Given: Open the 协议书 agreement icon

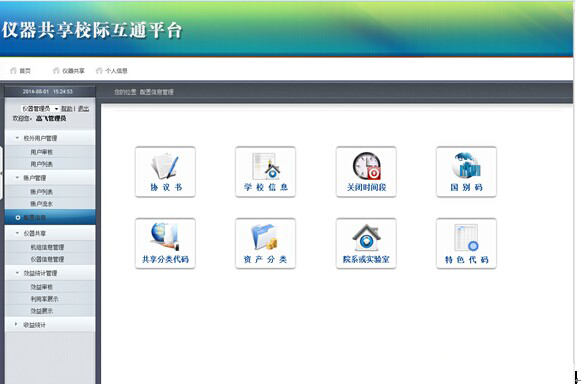Looking at the screenshot, I should click(165, 172).
